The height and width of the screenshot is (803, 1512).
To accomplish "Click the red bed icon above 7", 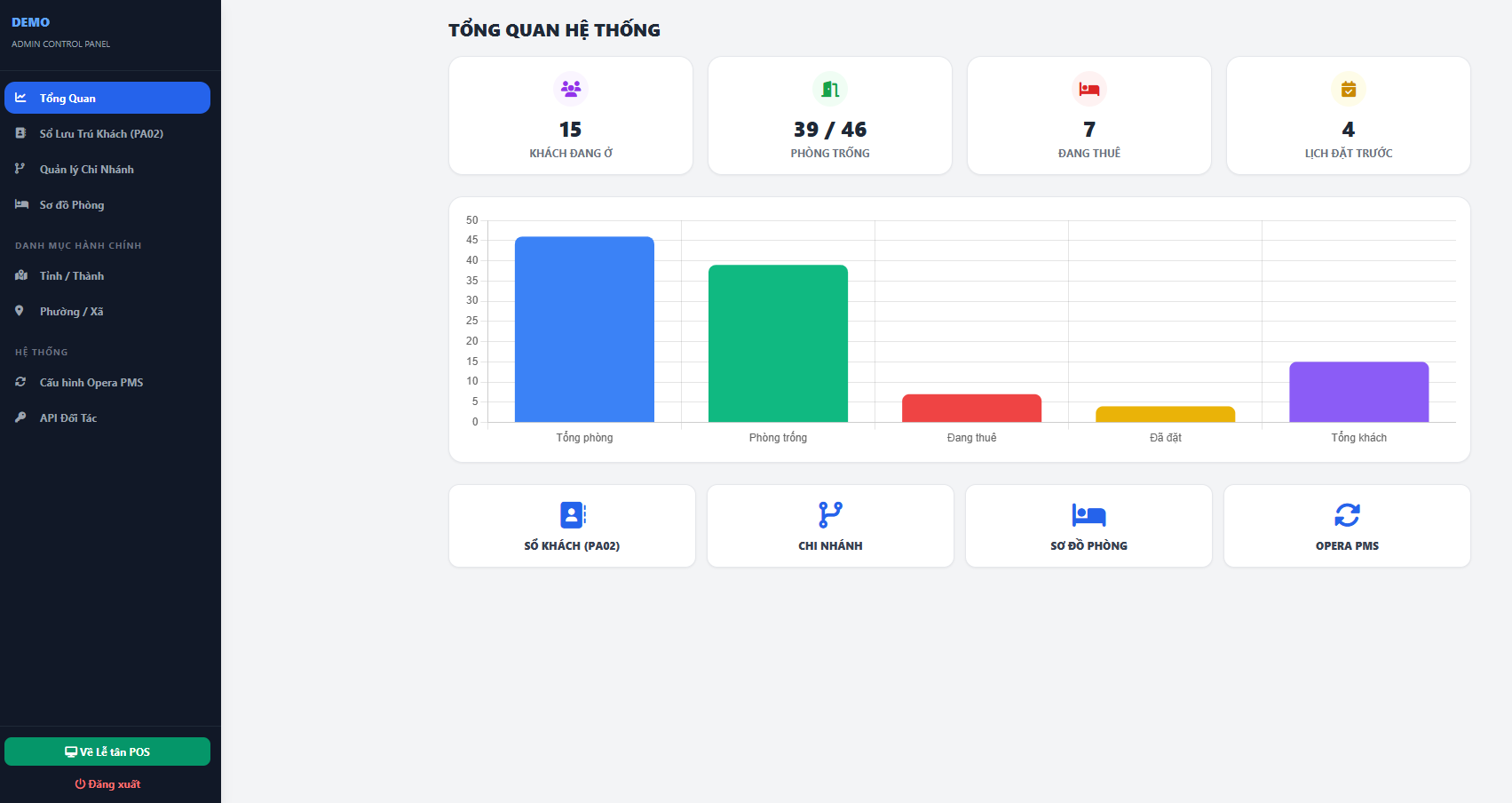I will coord(1089,89).
